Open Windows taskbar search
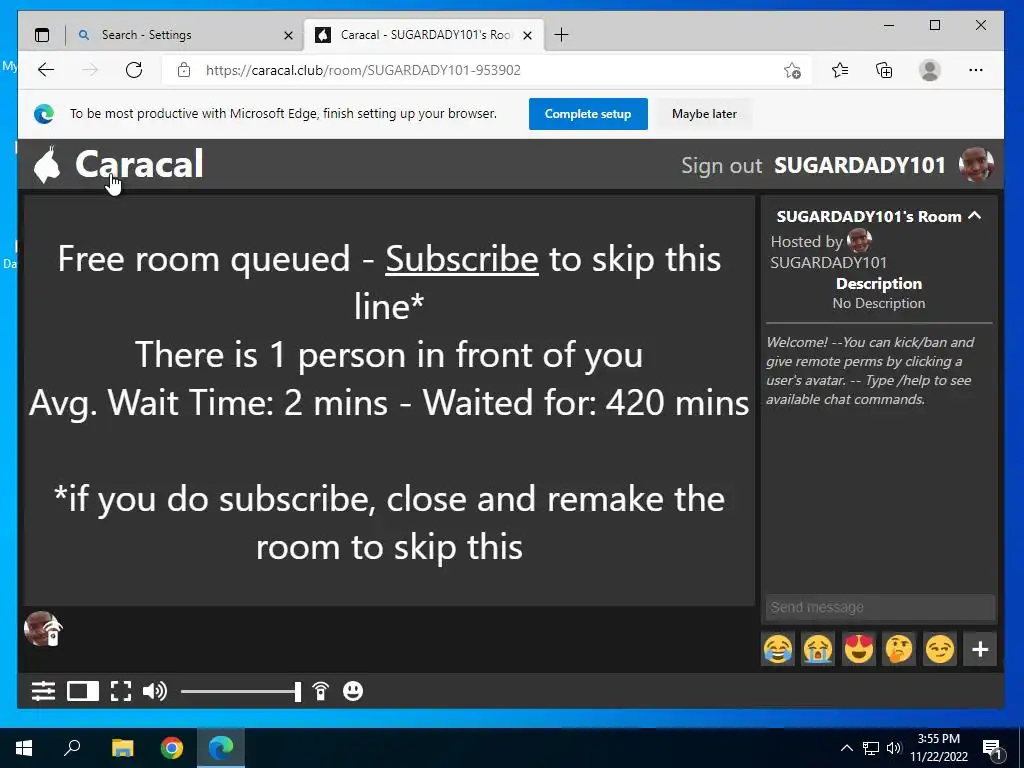1024x768 pixels. point(72,748)
